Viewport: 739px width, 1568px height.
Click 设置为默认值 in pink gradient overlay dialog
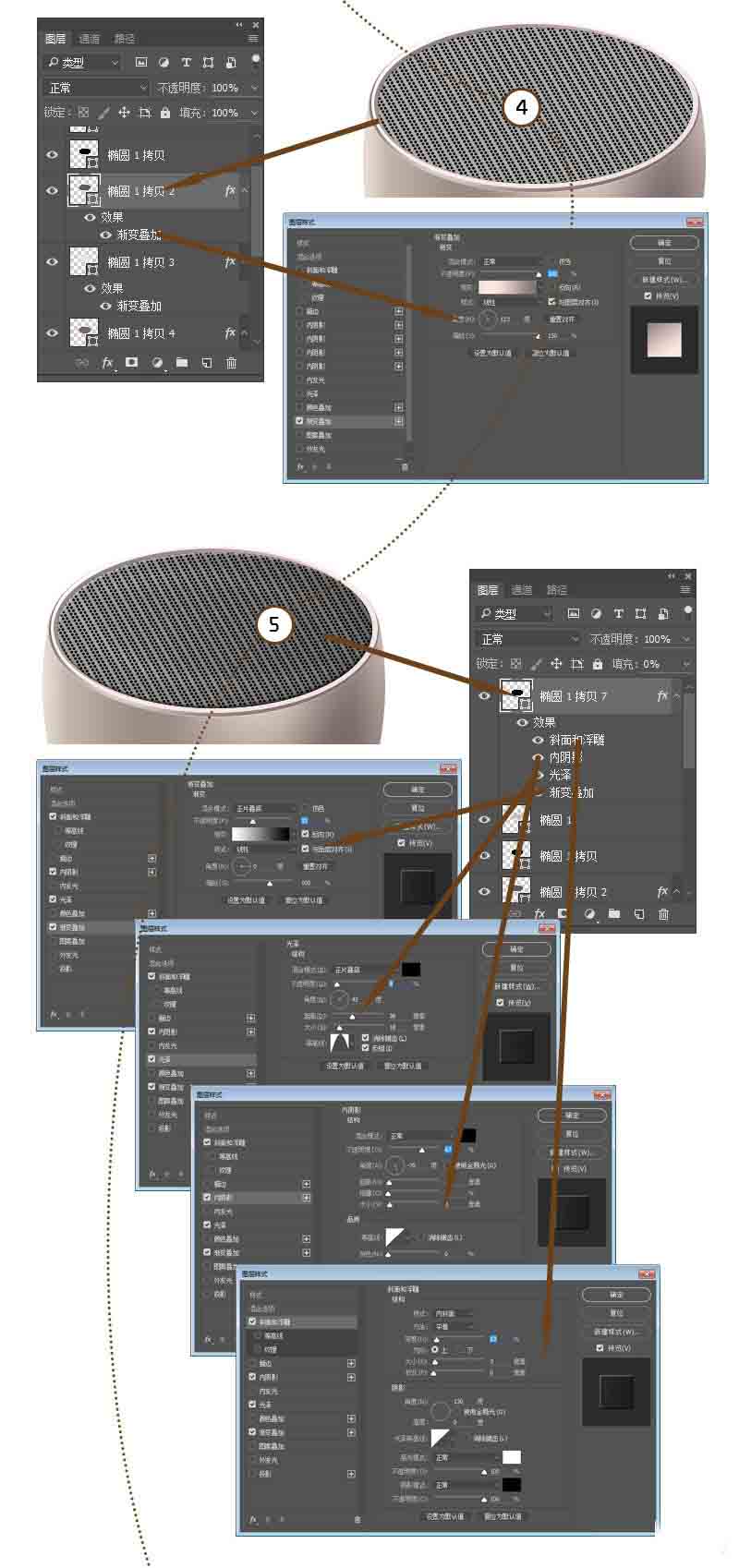point(493,353)
